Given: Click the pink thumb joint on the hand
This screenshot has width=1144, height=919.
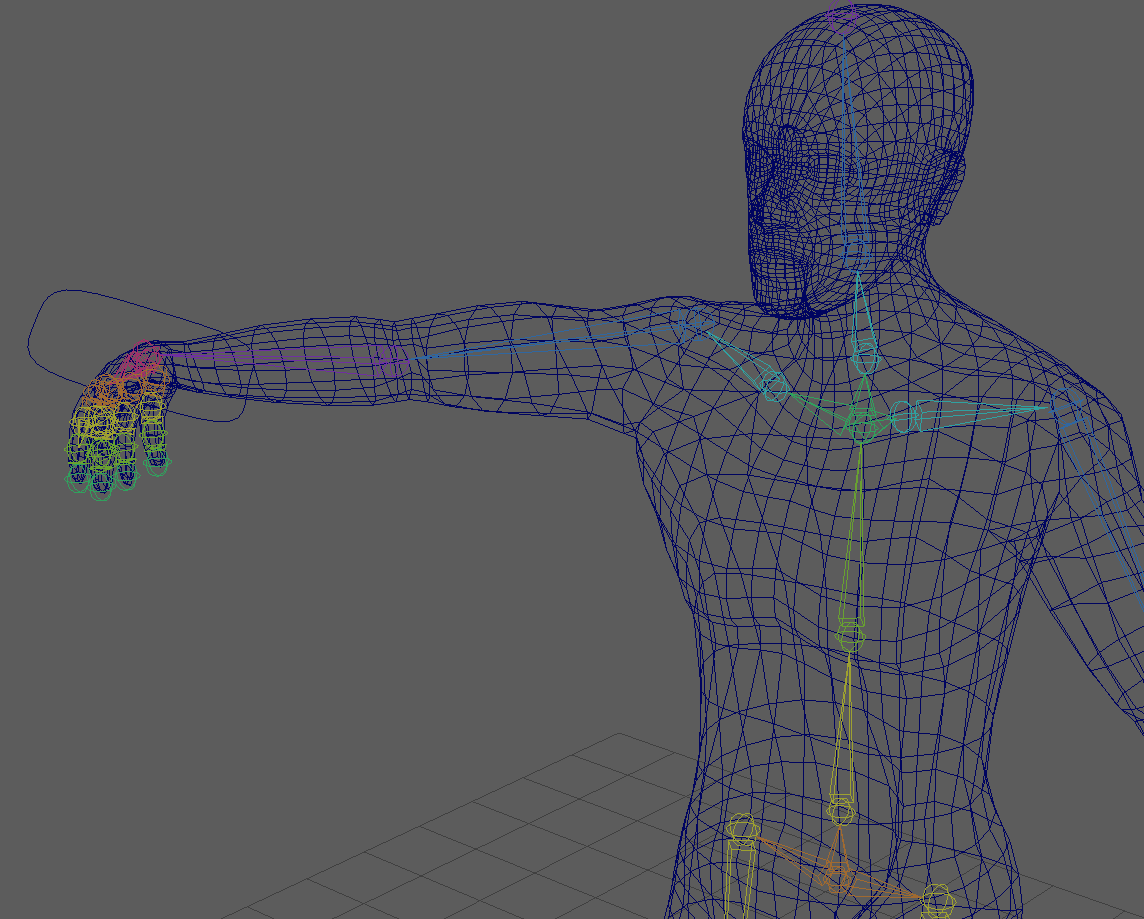Looking at the screenshot, I should (145, 352).
